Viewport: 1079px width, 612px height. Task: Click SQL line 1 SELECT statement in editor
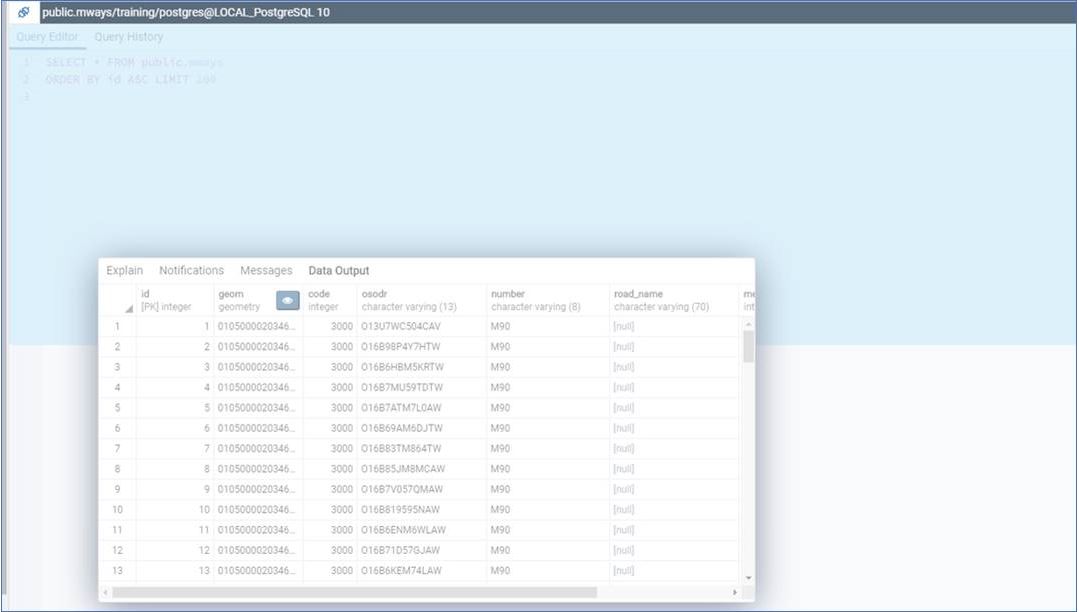(134, 63)
